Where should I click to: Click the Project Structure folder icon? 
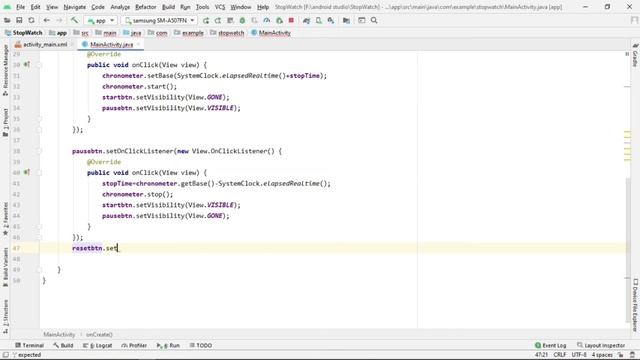coord(346,20)
